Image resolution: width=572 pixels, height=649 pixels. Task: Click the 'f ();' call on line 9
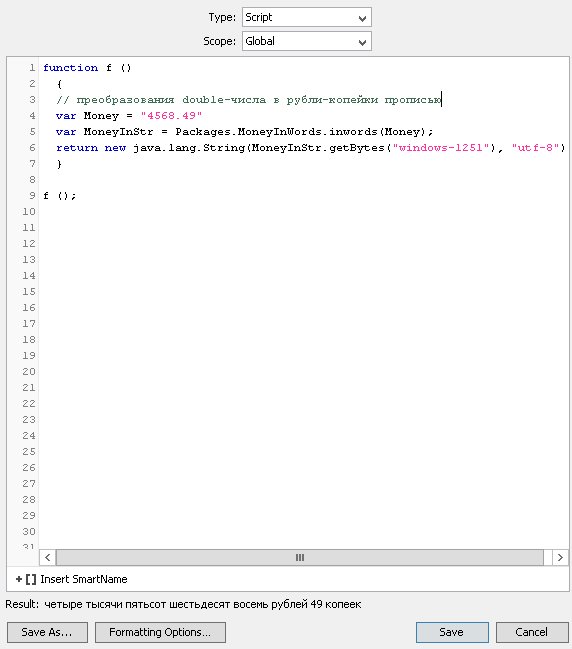(x=60, y=196)
